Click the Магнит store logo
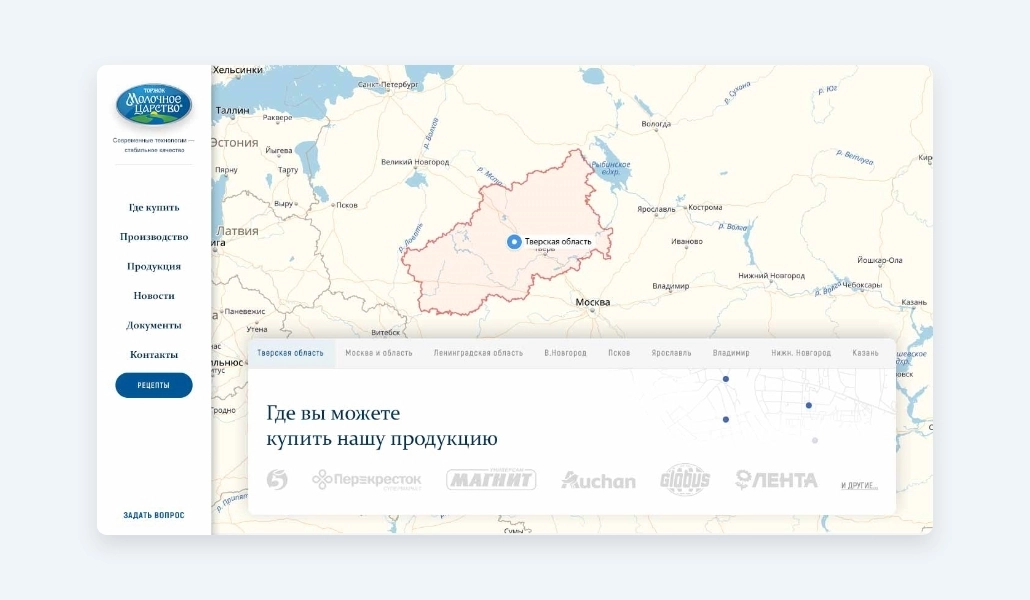1030x600 pixels. point(491,479)
